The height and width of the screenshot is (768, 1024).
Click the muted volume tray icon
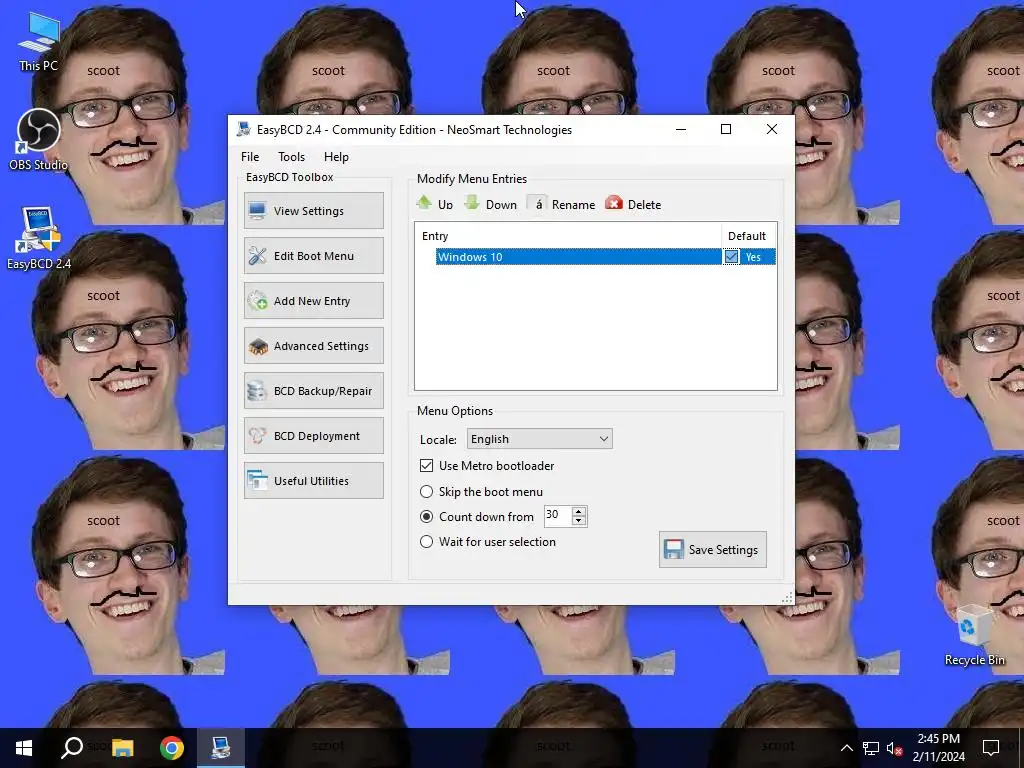point(895,748)
